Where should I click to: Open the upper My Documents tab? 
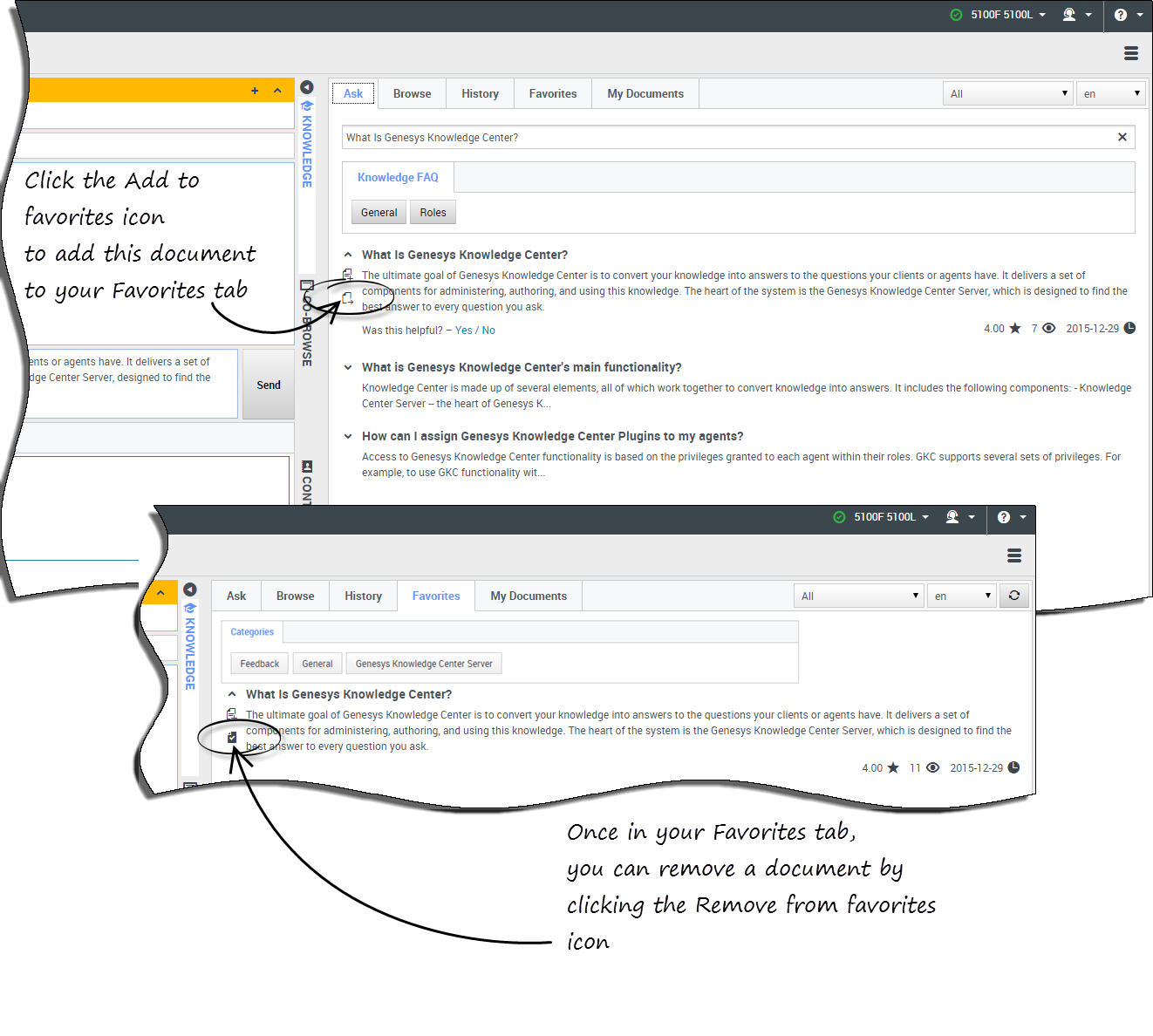pyautogui.click(x=645, y=94)
